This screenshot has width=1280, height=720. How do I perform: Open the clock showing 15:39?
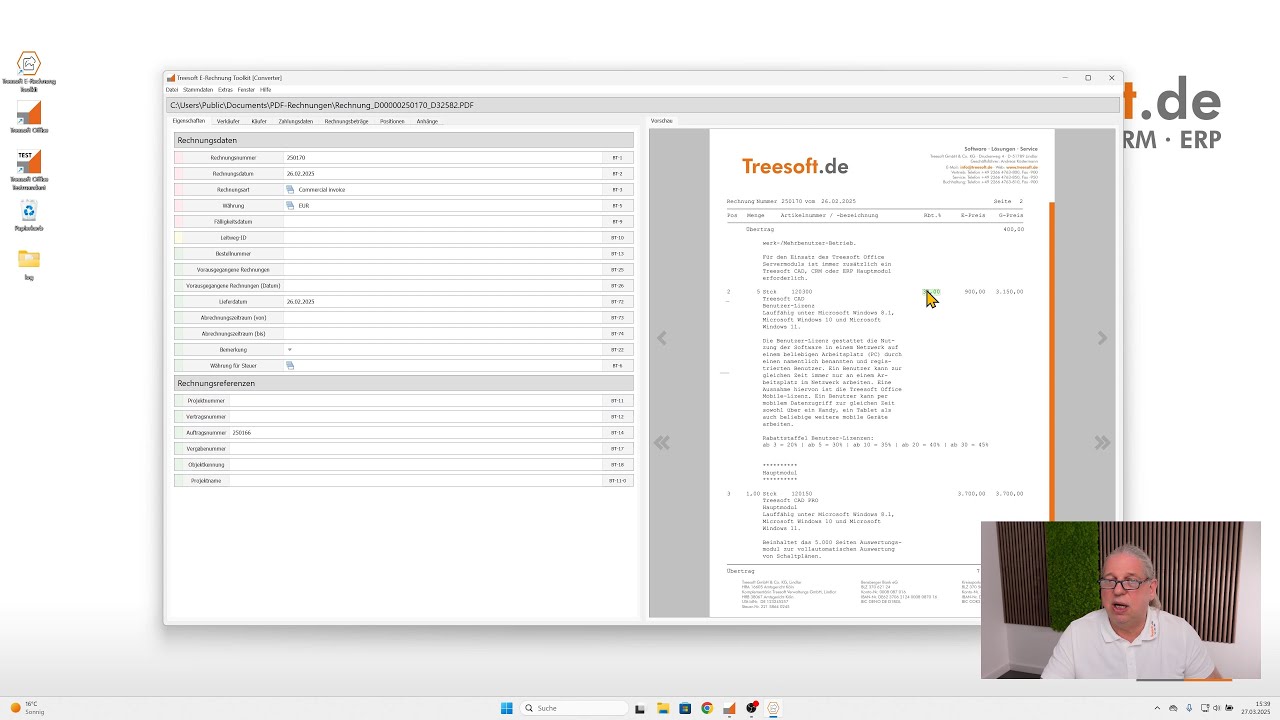coord(1254,708)
